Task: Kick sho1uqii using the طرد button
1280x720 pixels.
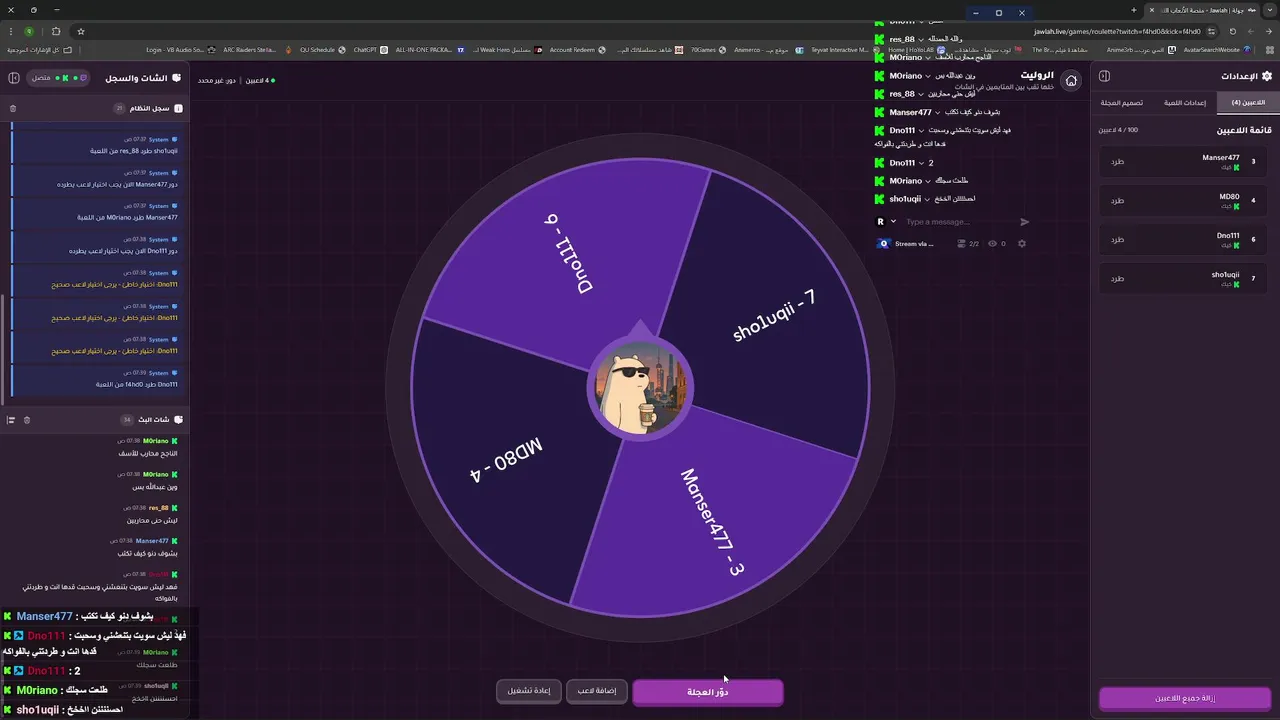Action: tap(1118, 278)
